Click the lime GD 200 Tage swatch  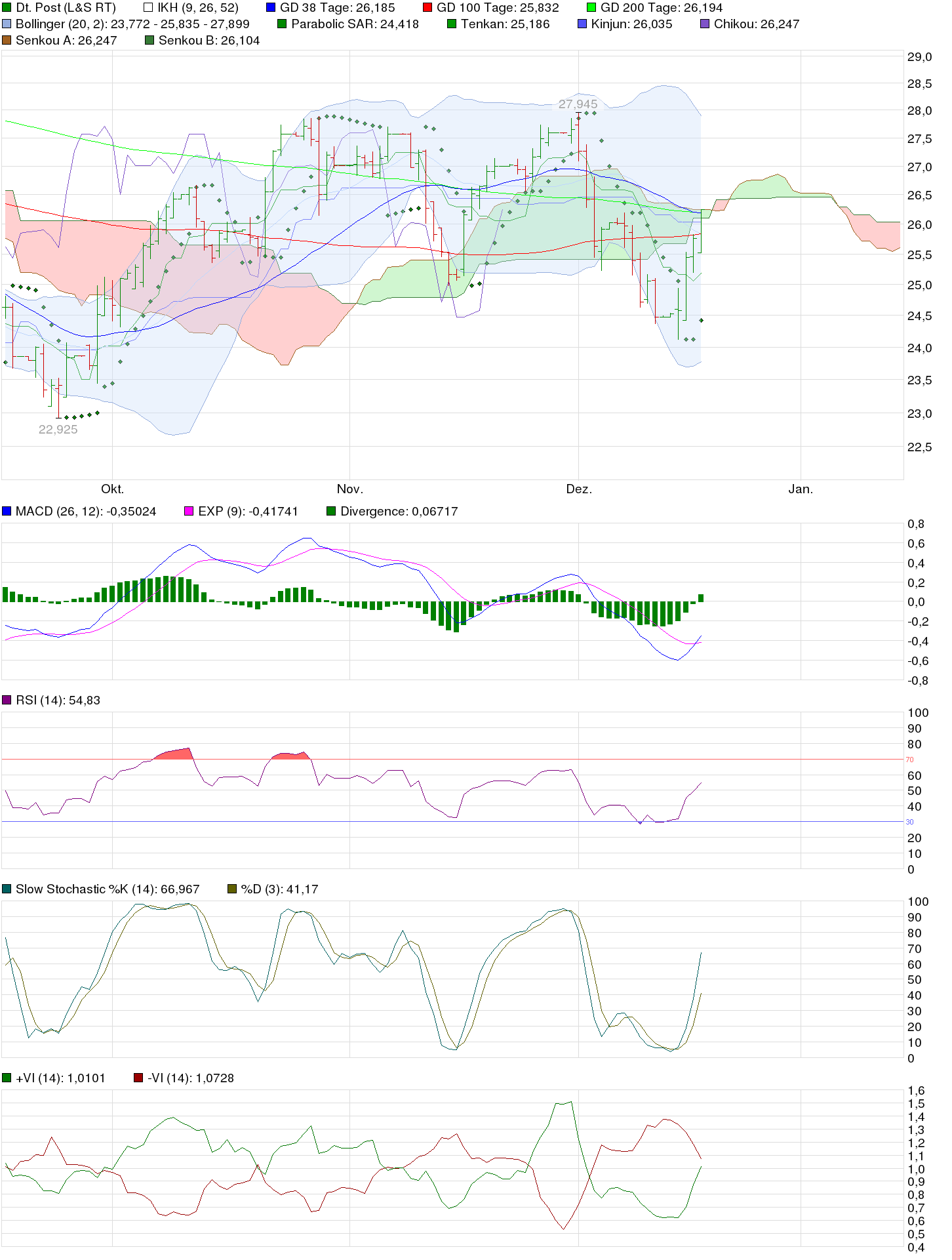pos(591,8)
